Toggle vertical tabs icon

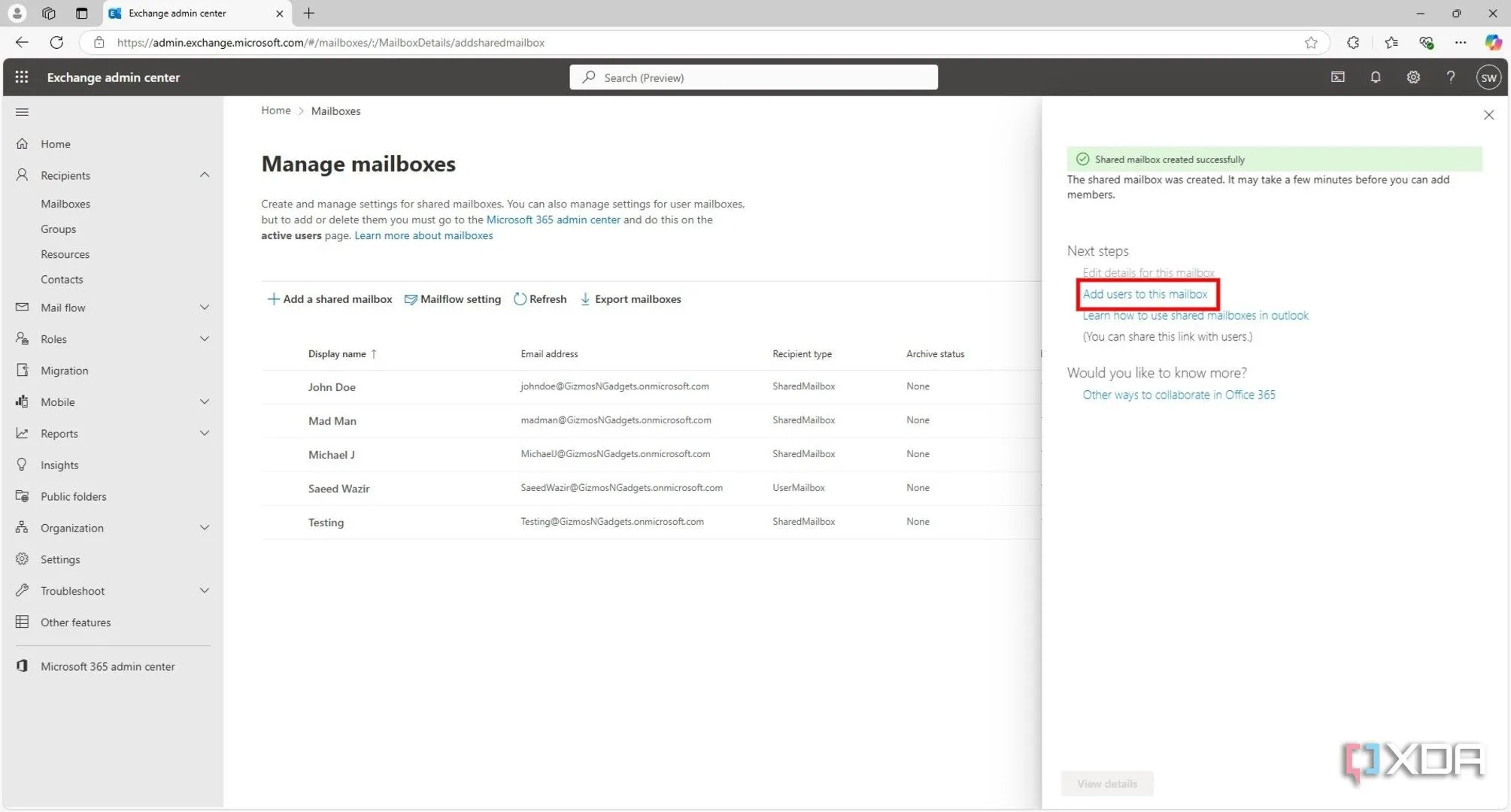(x=81, y=13)
